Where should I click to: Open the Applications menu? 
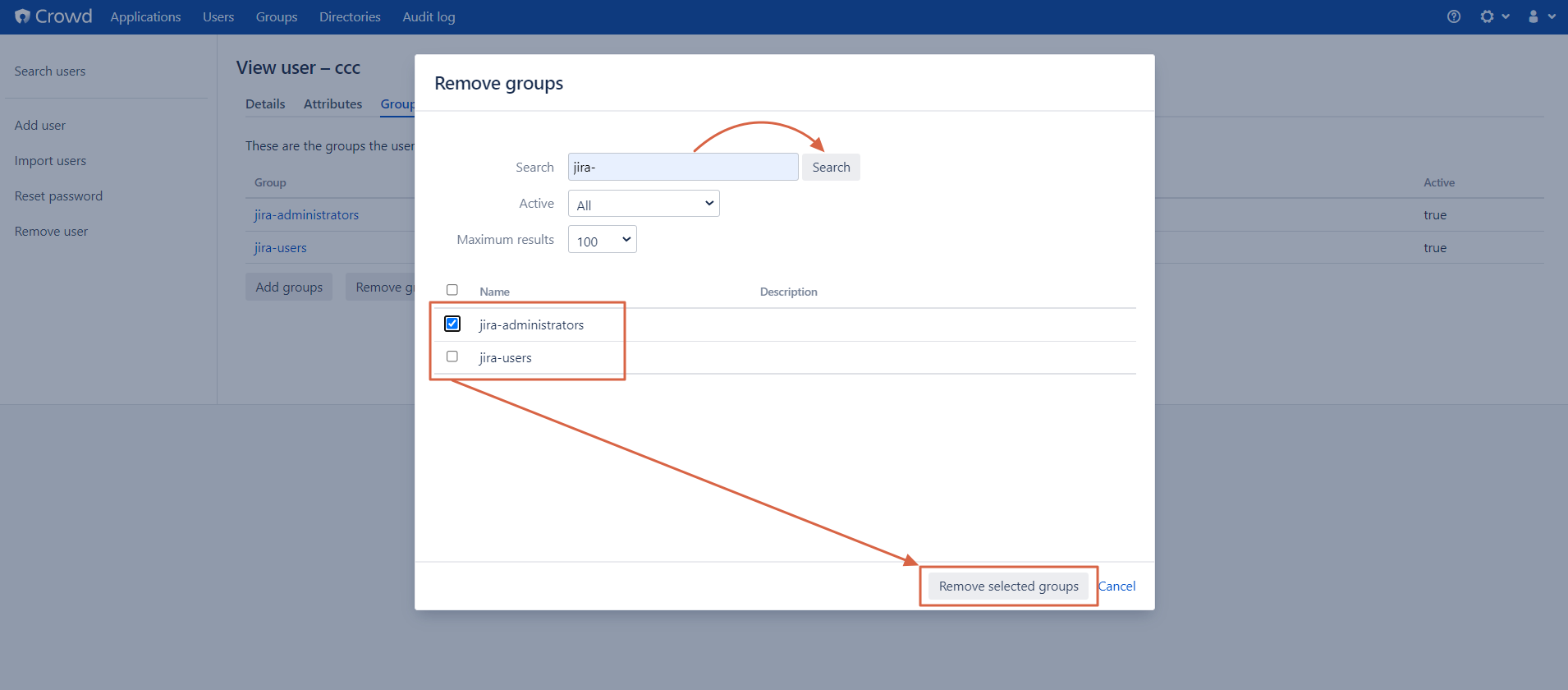(145, 16)
